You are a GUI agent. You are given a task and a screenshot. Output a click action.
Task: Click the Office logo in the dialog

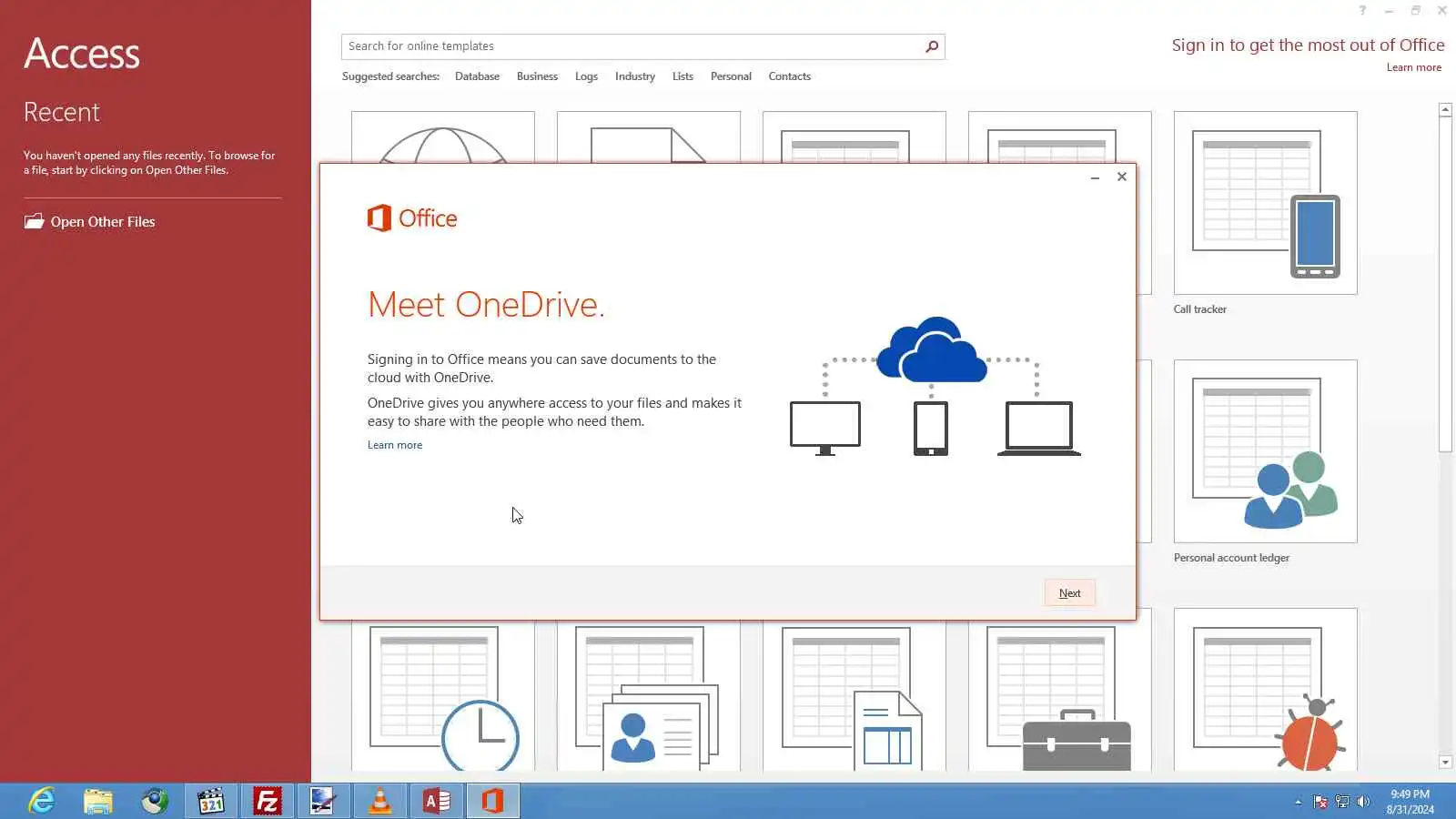[x=412, y=218]
